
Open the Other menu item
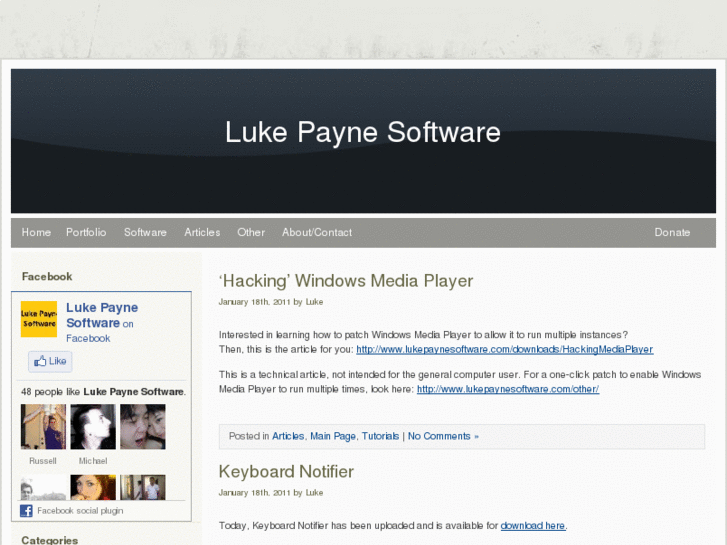coord(251,232)
